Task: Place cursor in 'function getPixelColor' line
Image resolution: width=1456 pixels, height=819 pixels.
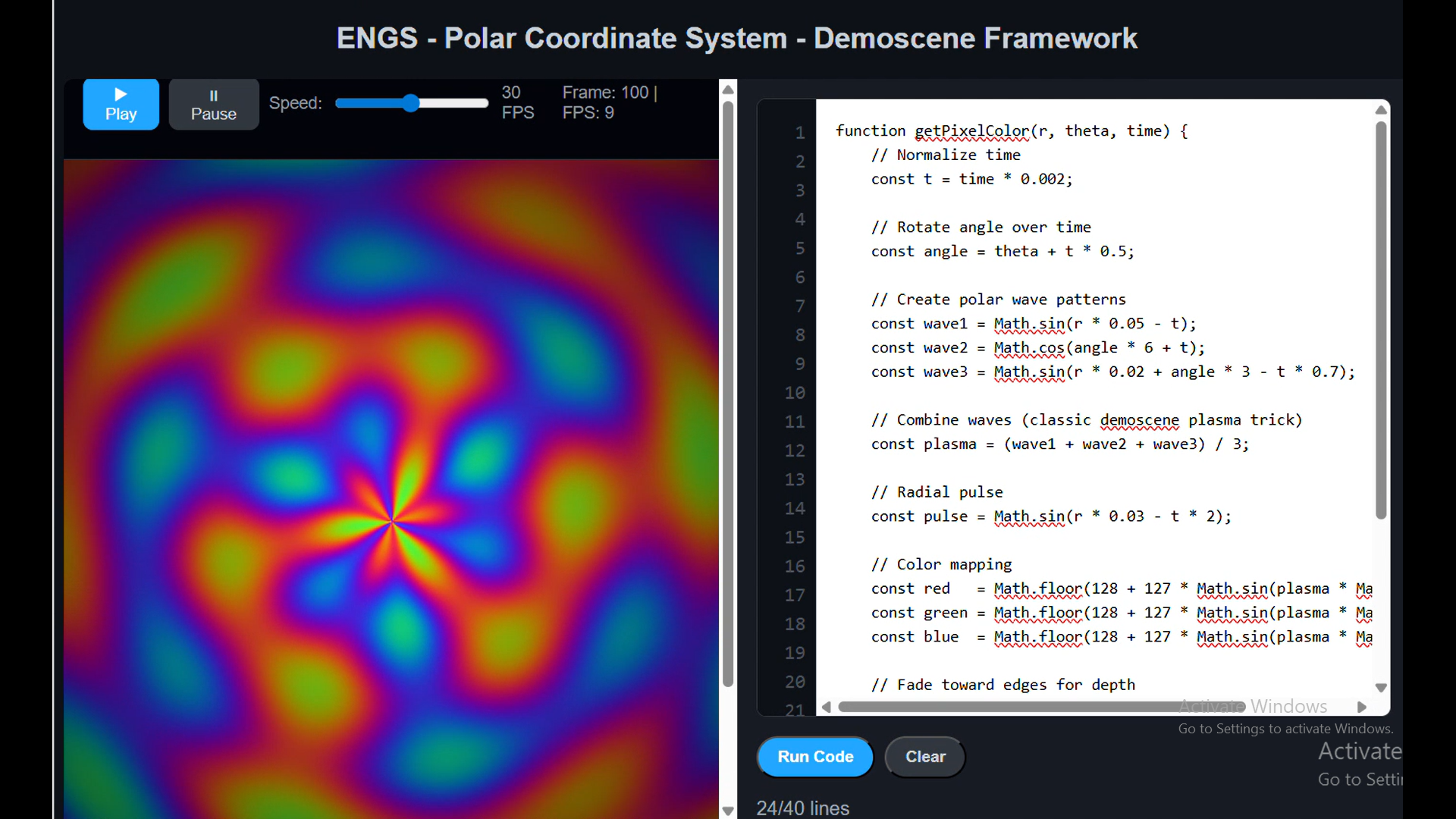Action: (1012, 130)
